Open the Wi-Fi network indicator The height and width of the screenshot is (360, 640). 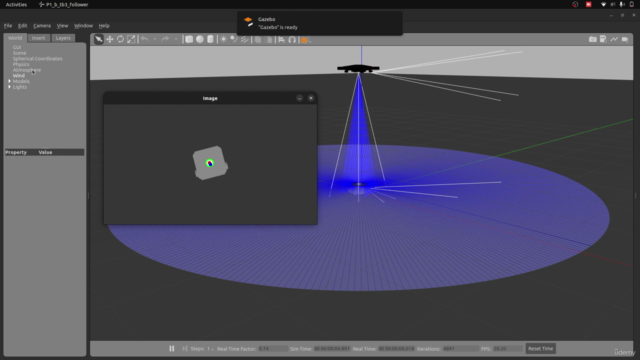[x=603, y=4]
